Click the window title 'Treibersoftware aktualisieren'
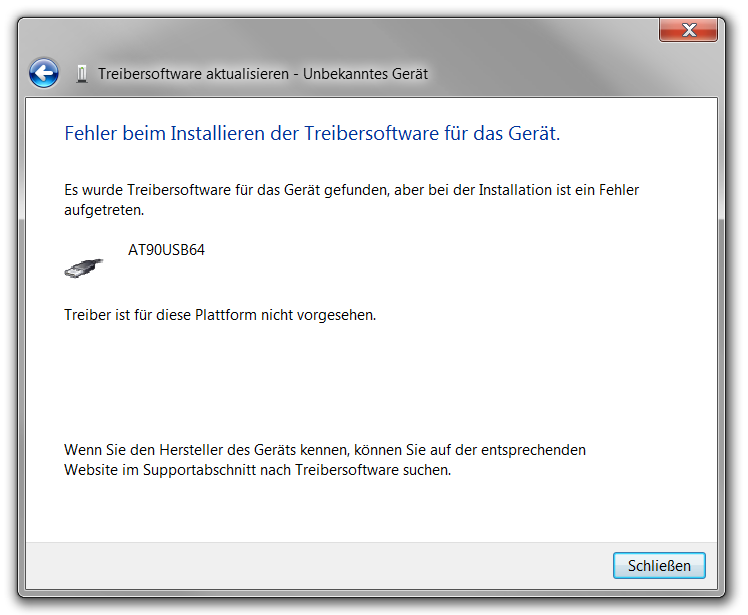This screenshot has height=615, width=748. coord(193,74)
